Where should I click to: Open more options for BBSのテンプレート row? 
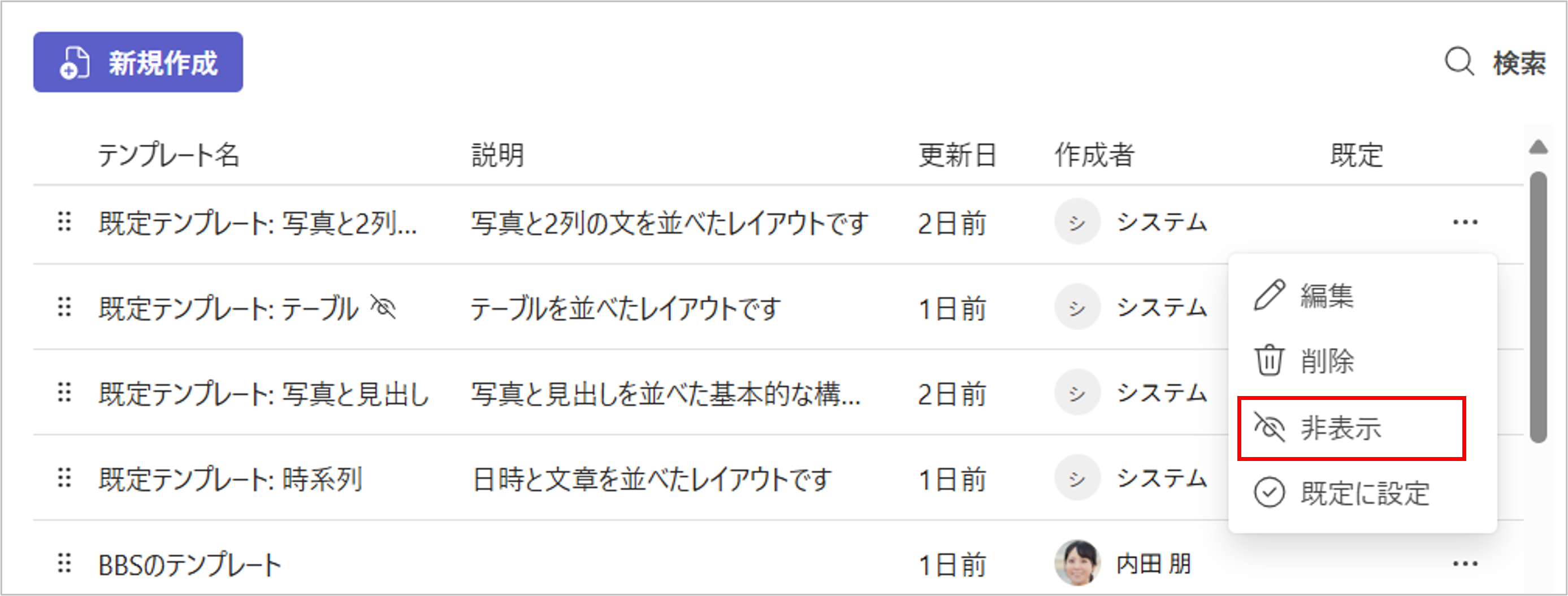click(x=1465, y=564)
